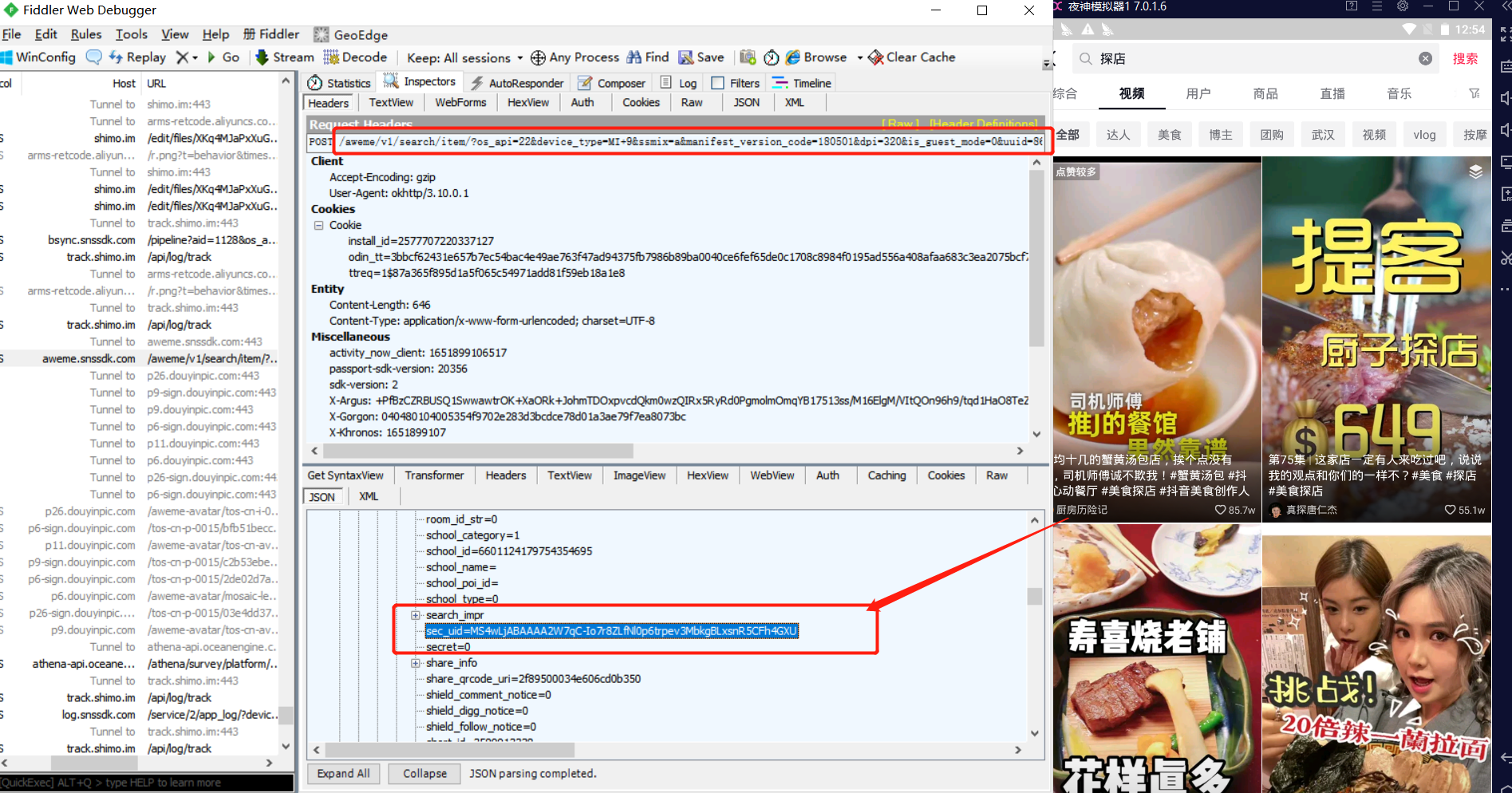Click the emulator volume down speaker icon
Image resolution: width=1512 pixels, height=793 pixels.
coord(1505,129)
